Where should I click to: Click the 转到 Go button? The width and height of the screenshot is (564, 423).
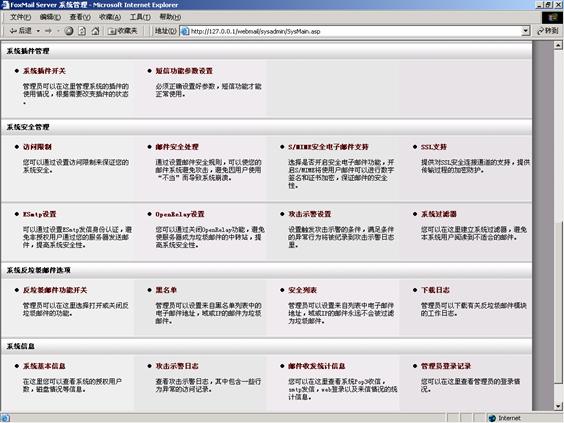tap(548, 31)
